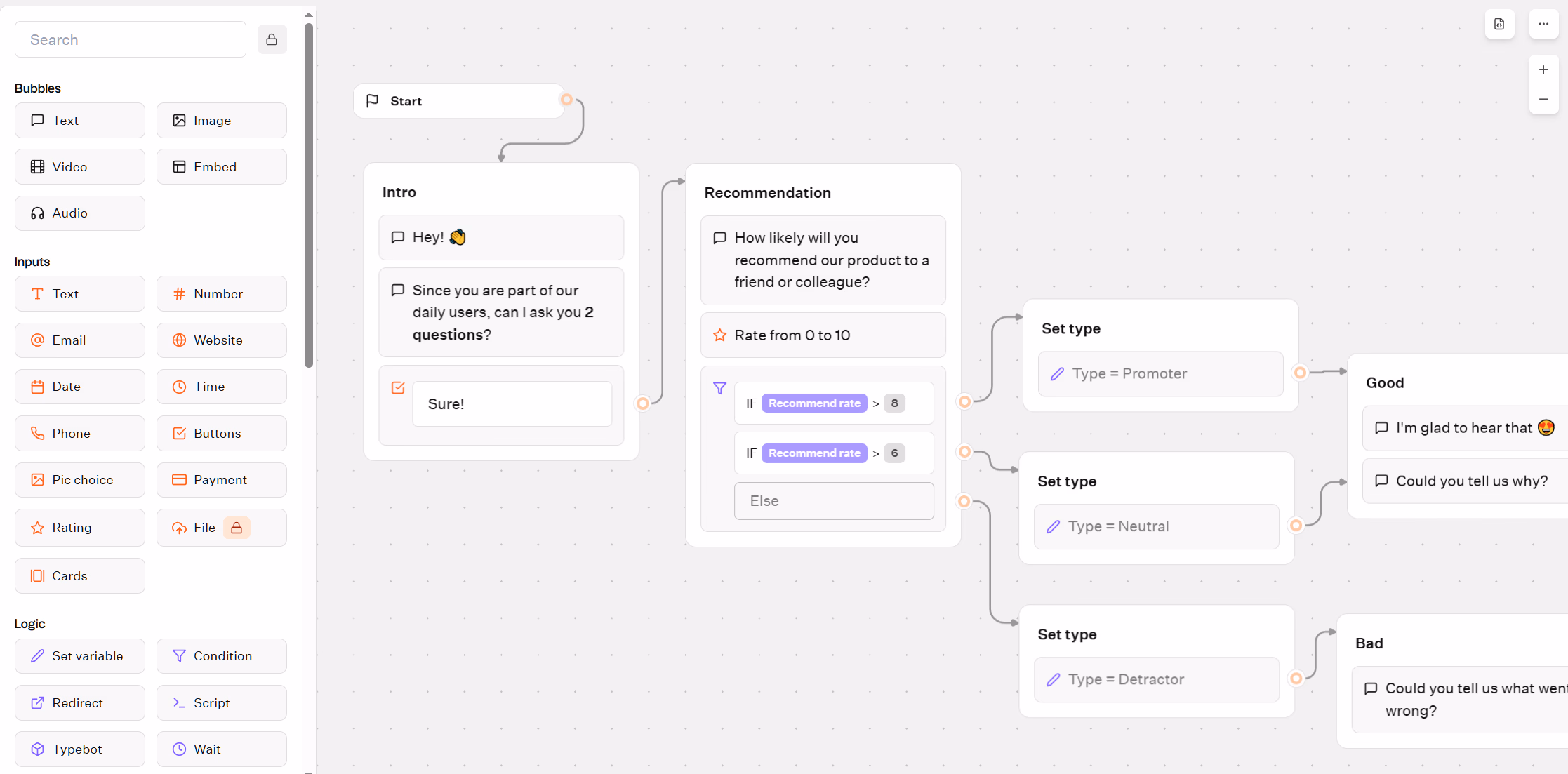The height and width of the screenshot is (774, 1568).
Task: Select the Time input block
Action: pyautogui.click(x=222, y=387)
